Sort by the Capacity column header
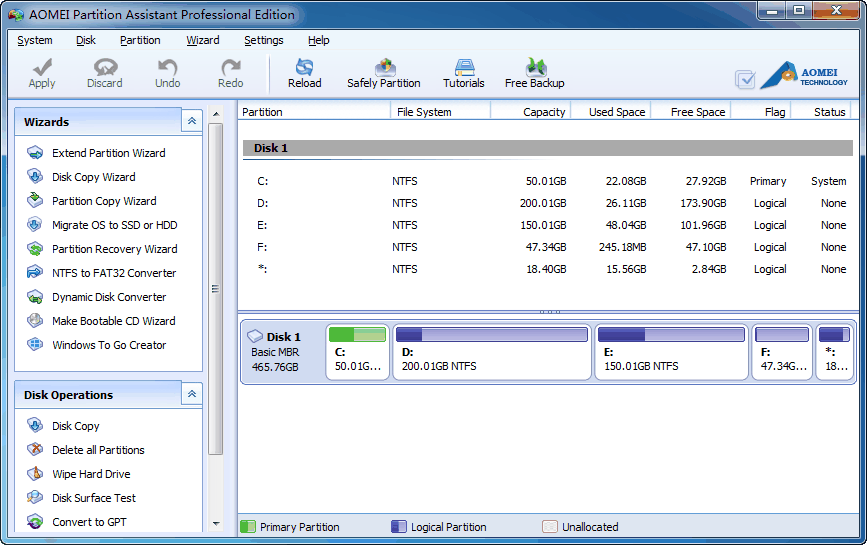The height and width of the screenshot is (545, 867). 530,112
